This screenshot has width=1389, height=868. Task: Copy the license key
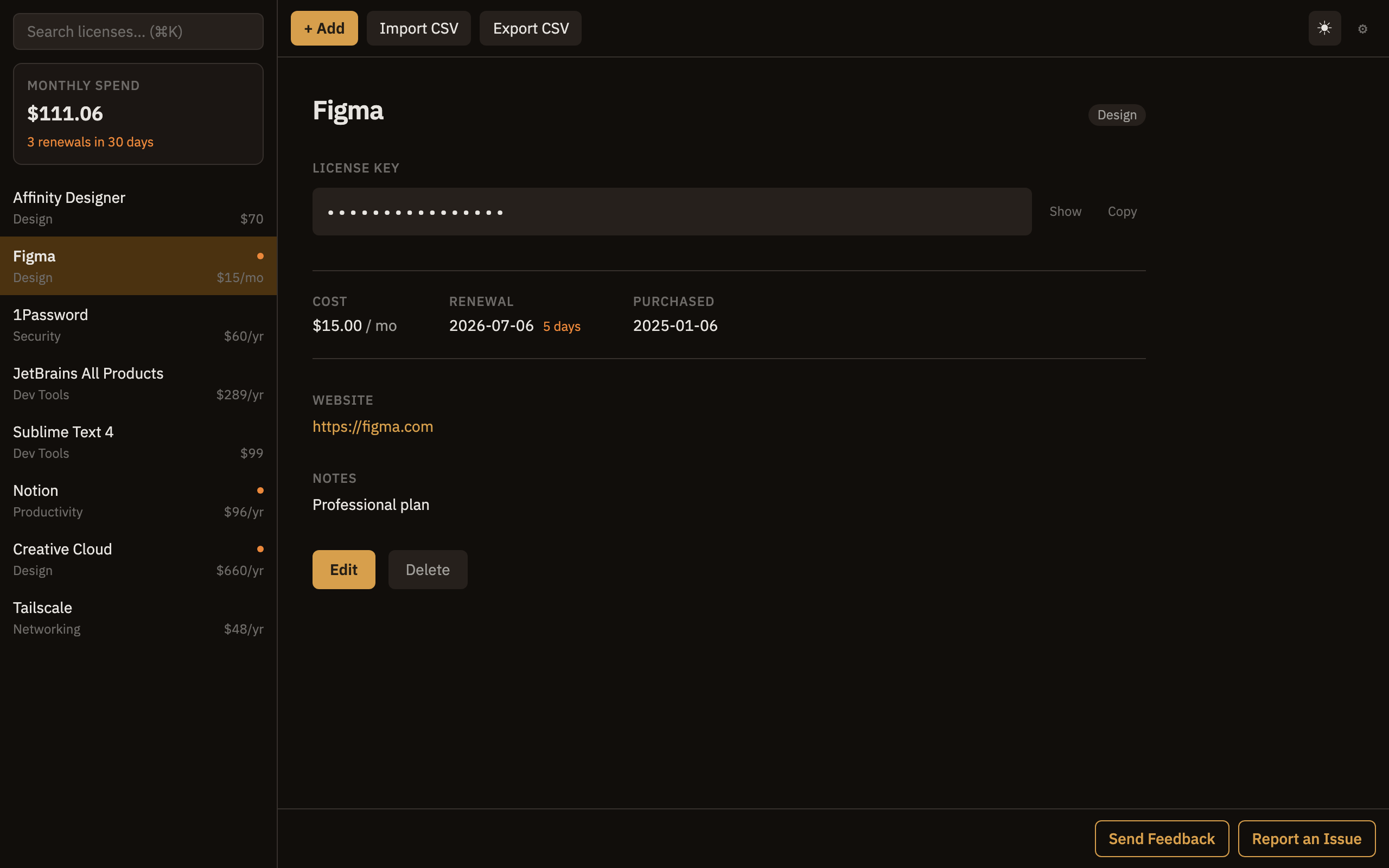(1122, 211)
